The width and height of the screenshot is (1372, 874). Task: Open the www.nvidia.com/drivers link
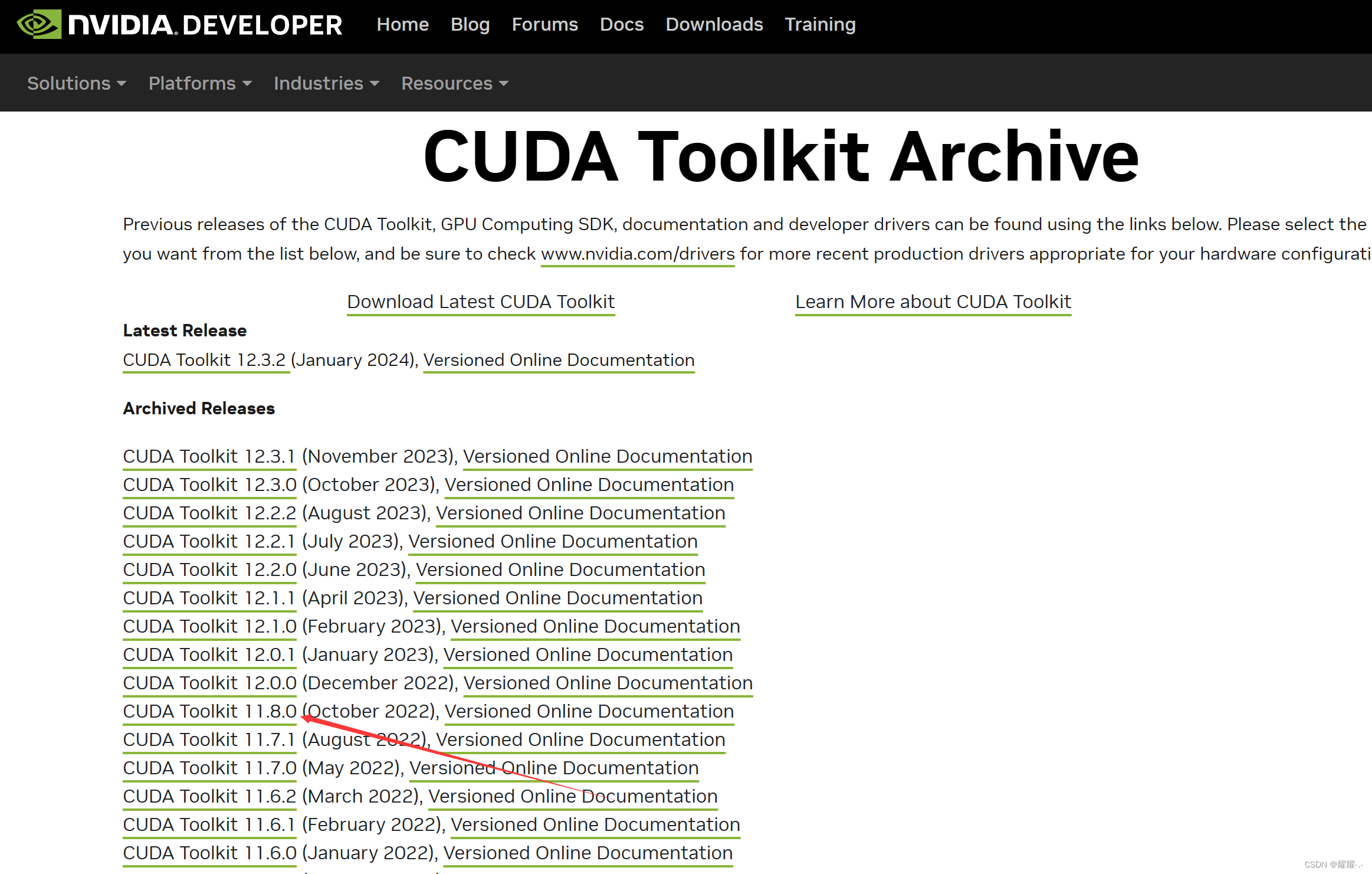tap(637, 254)
